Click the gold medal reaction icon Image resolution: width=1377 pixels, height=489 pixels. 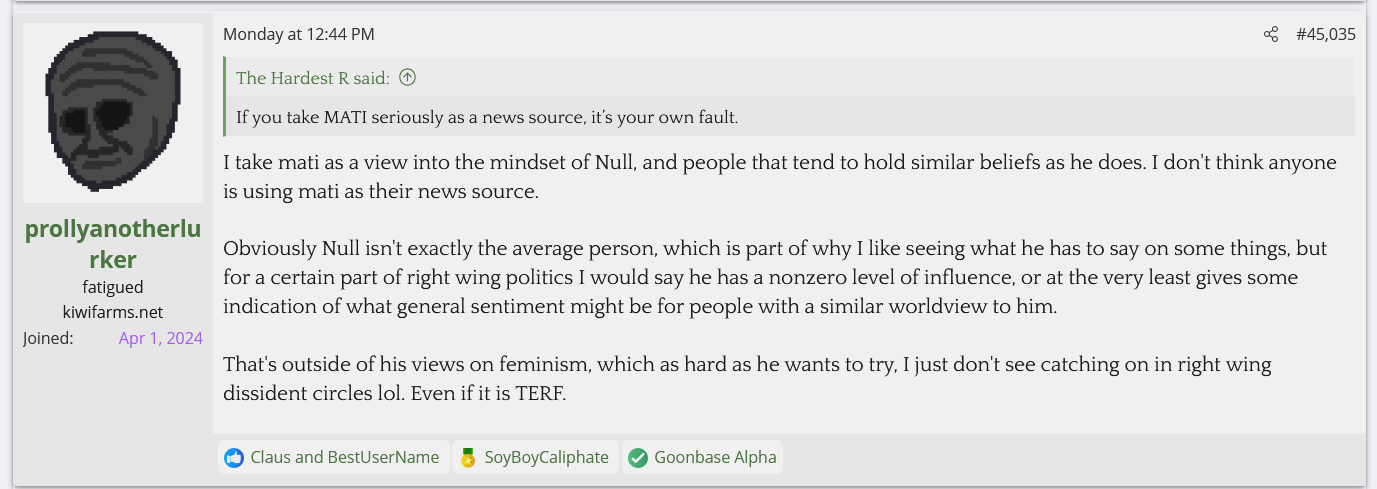[468, 458]
